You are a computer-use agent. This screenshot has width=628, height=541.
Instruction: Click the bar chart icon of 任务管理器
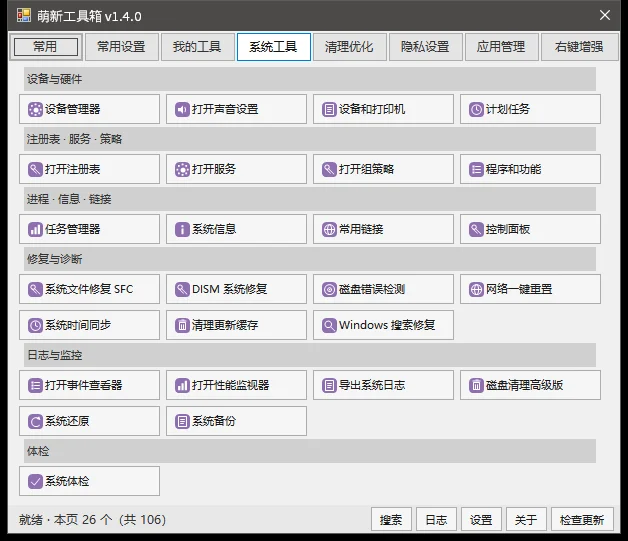[x=35, y=229]
